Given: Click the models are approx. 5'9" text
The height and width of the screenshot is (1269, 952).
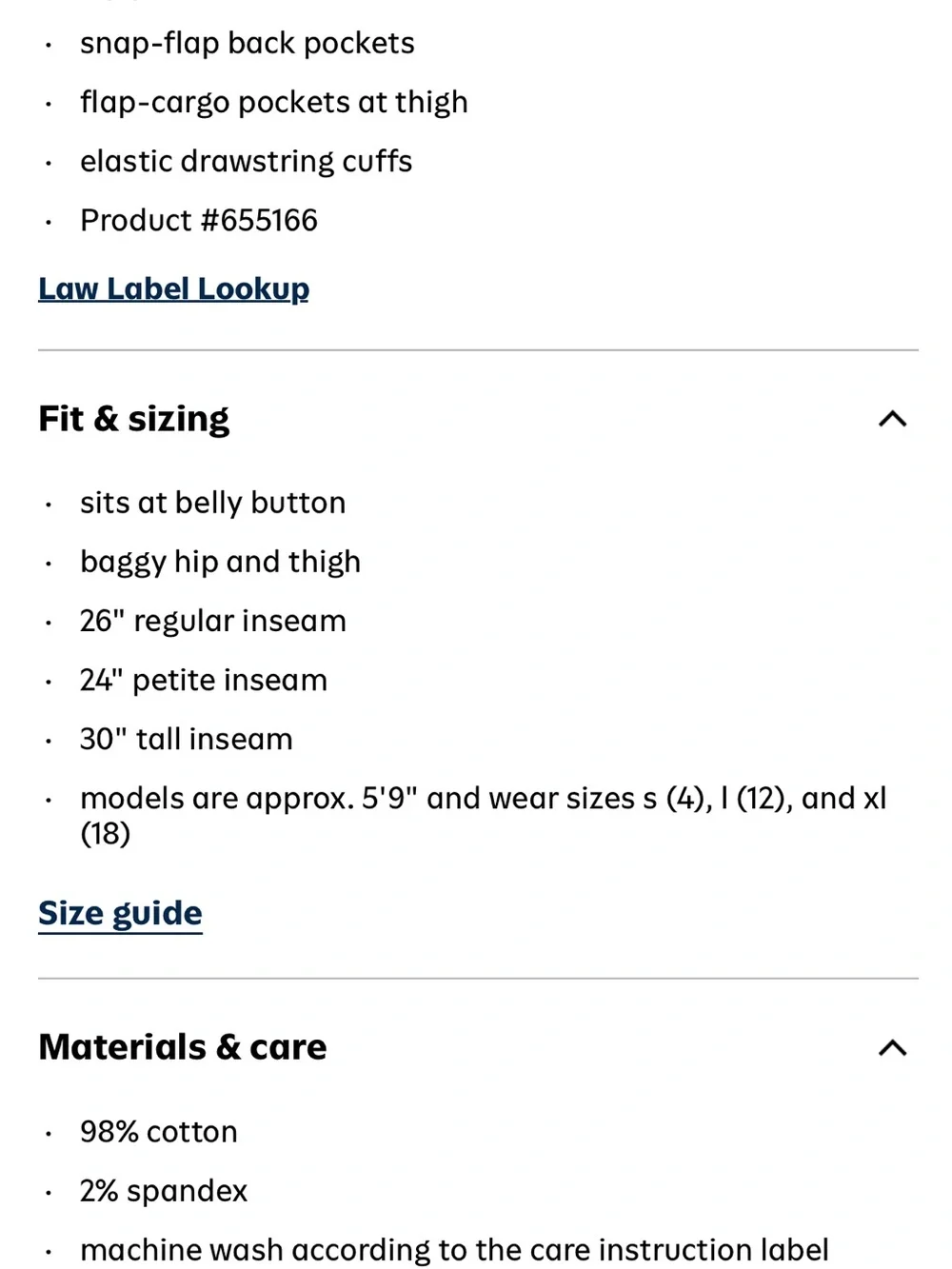Looking at the screenshot, I should click(248, 798).
